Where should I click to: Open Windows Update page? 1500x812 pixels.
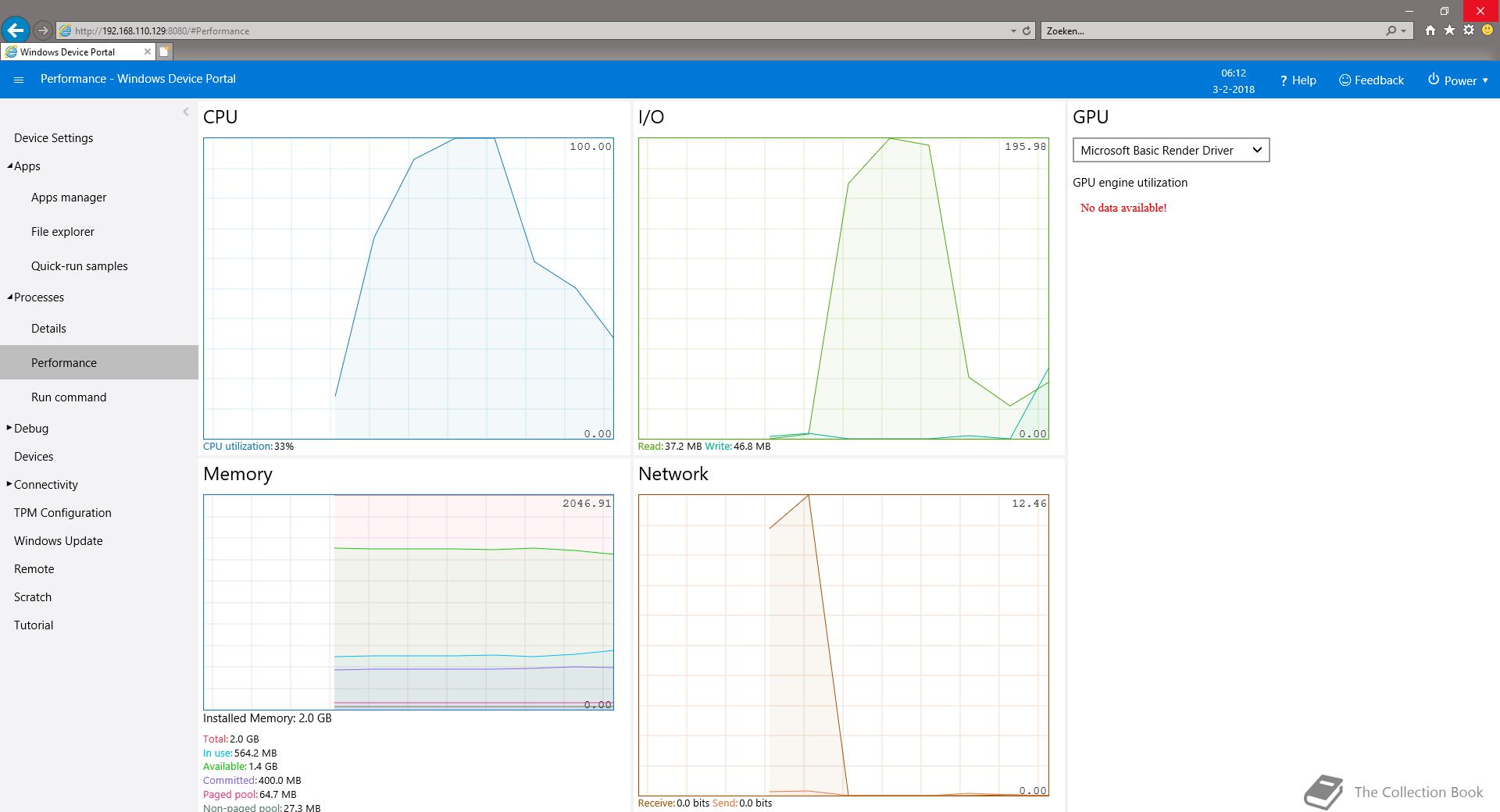coord(58,541)
